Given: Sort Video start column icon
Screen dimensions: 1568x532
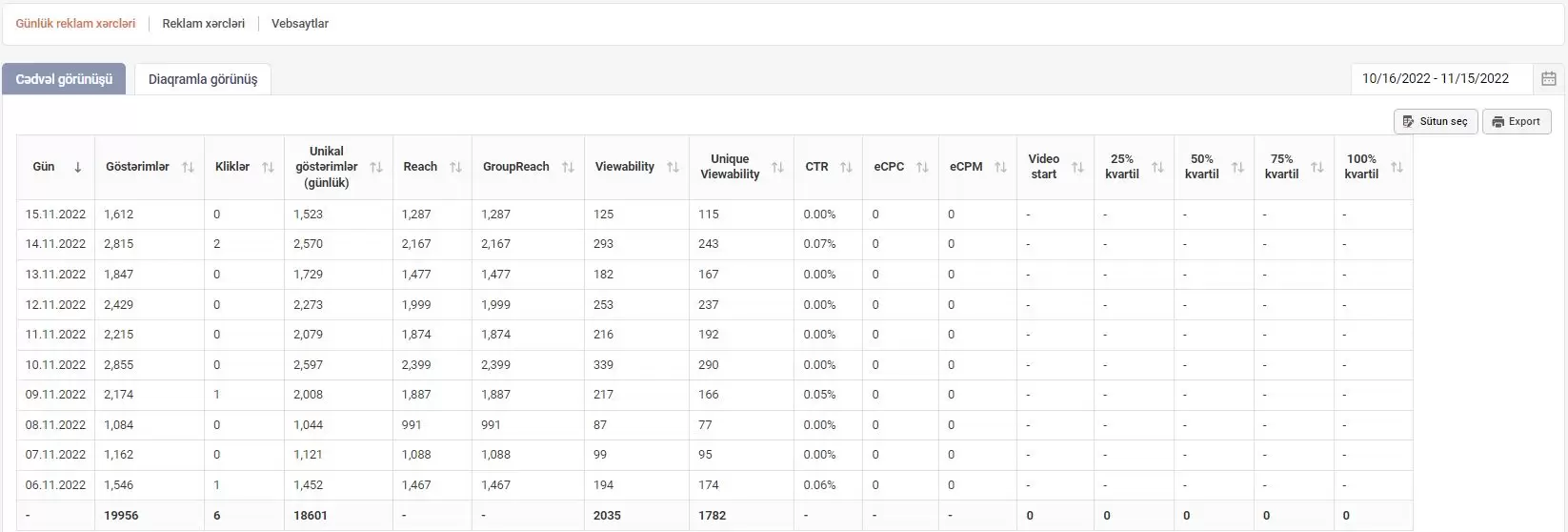Looking at the screenshot, I should 1077,167.
